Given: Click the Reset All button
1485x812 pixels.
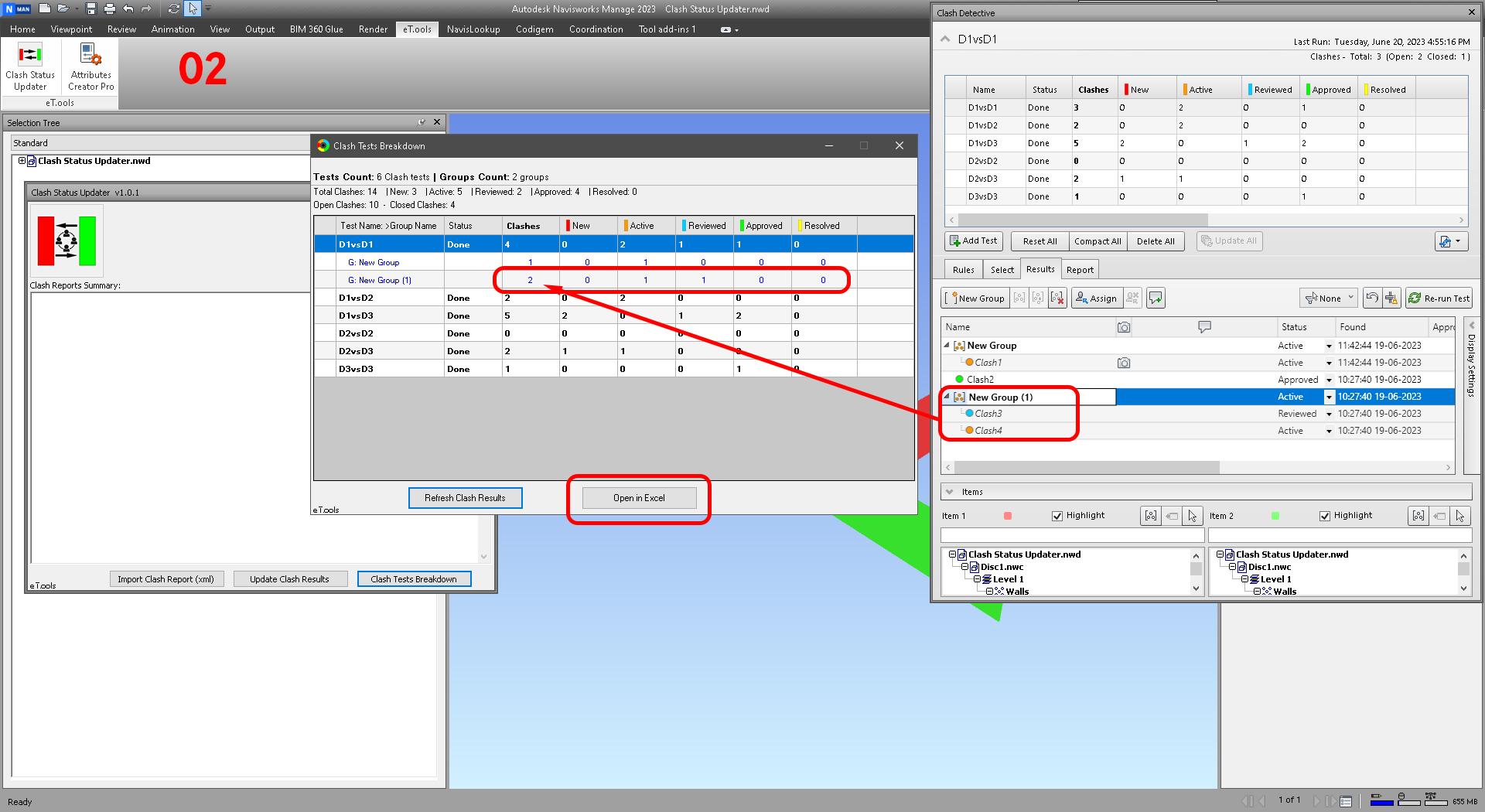Looking at the screenshot, I should pyautogui.click(x=1039, y=241).
